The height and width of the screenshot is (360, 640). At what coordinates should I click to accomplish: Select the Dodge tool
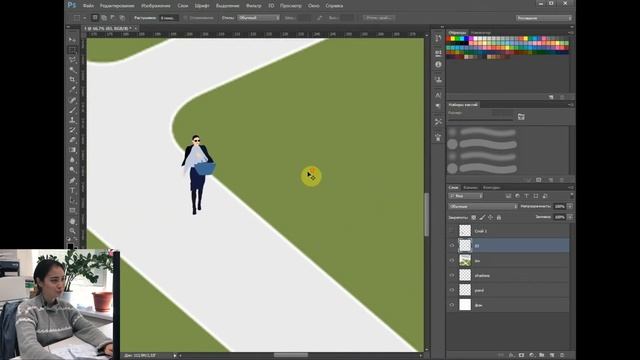(x=73, y=170)
